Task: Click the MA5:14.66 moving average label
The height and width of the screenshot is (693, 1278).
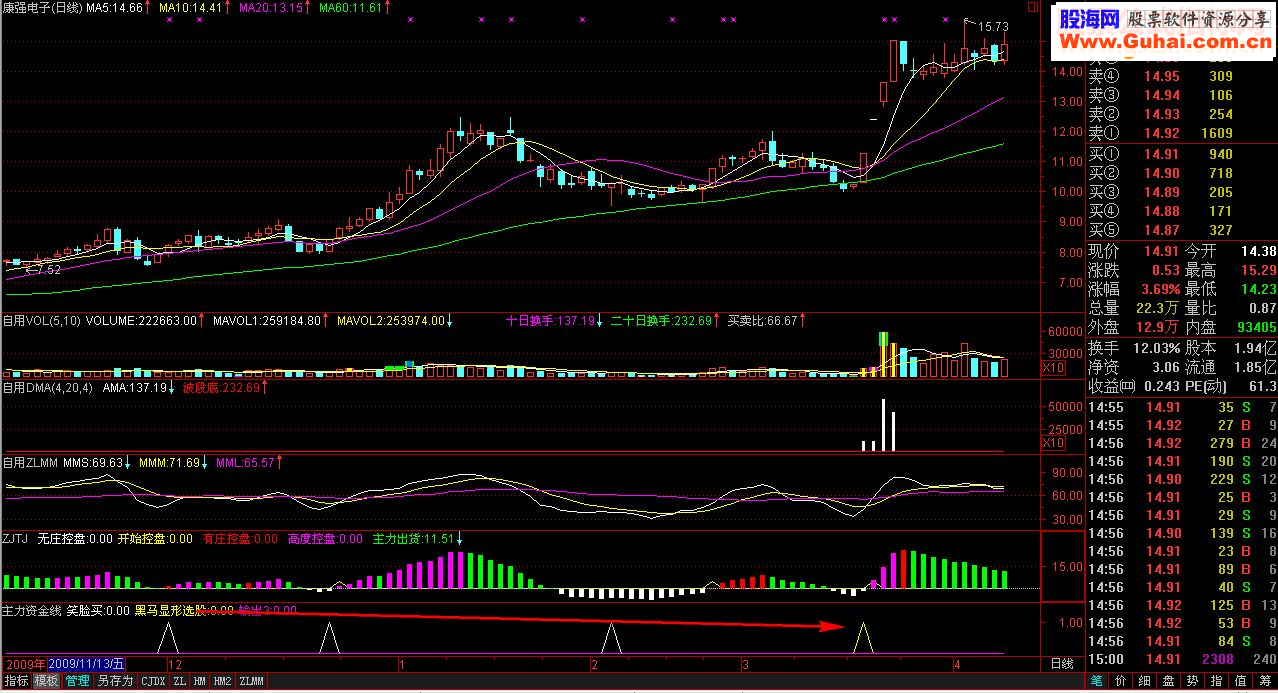Action: (x=116, y=7)
